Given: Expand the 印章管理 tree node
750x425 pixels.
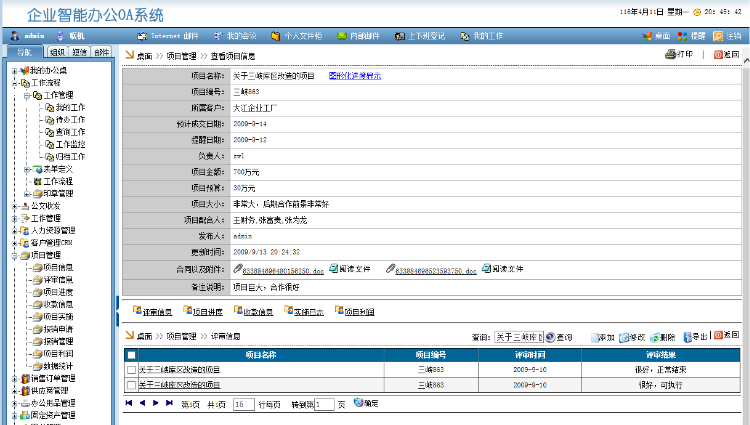Looking at the screenshot, I should point(27,194).
